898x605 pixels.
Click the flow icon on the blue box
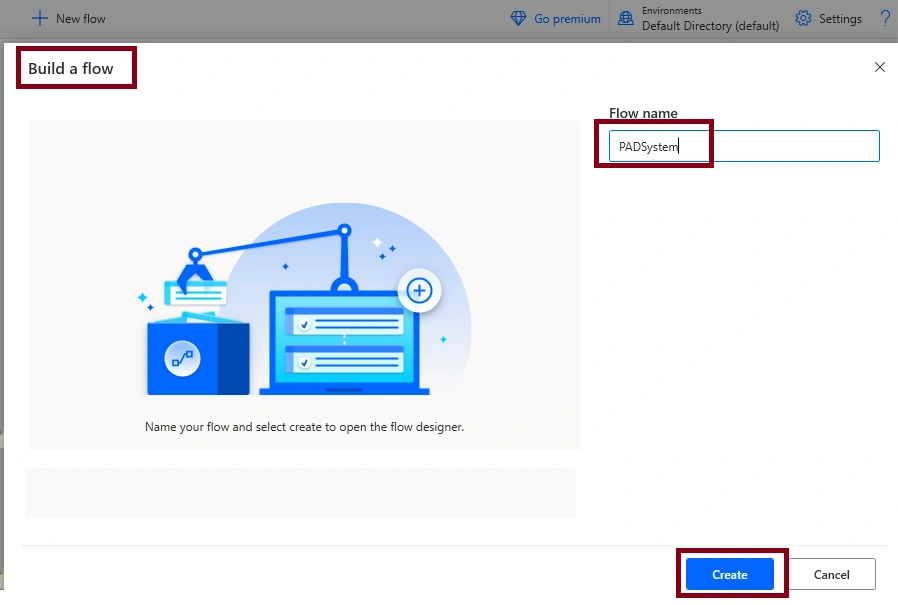tap(182, 359)
